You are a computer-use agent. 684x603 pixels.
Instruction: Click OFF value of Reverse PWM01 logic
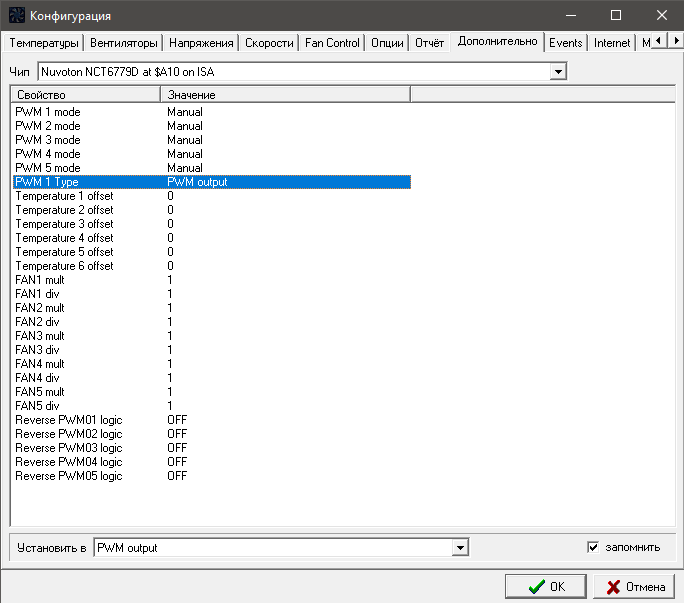pos(177,420)
